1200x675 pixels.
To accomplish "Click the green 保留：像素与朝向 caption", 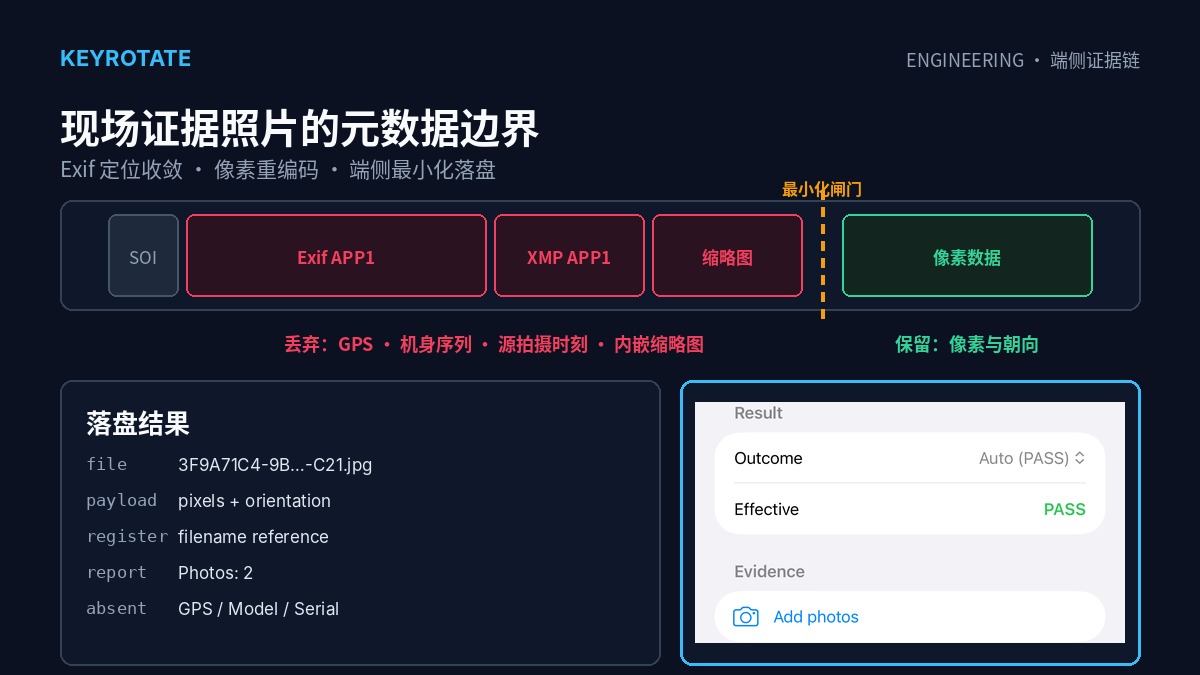I will click(x=967, y=344).
